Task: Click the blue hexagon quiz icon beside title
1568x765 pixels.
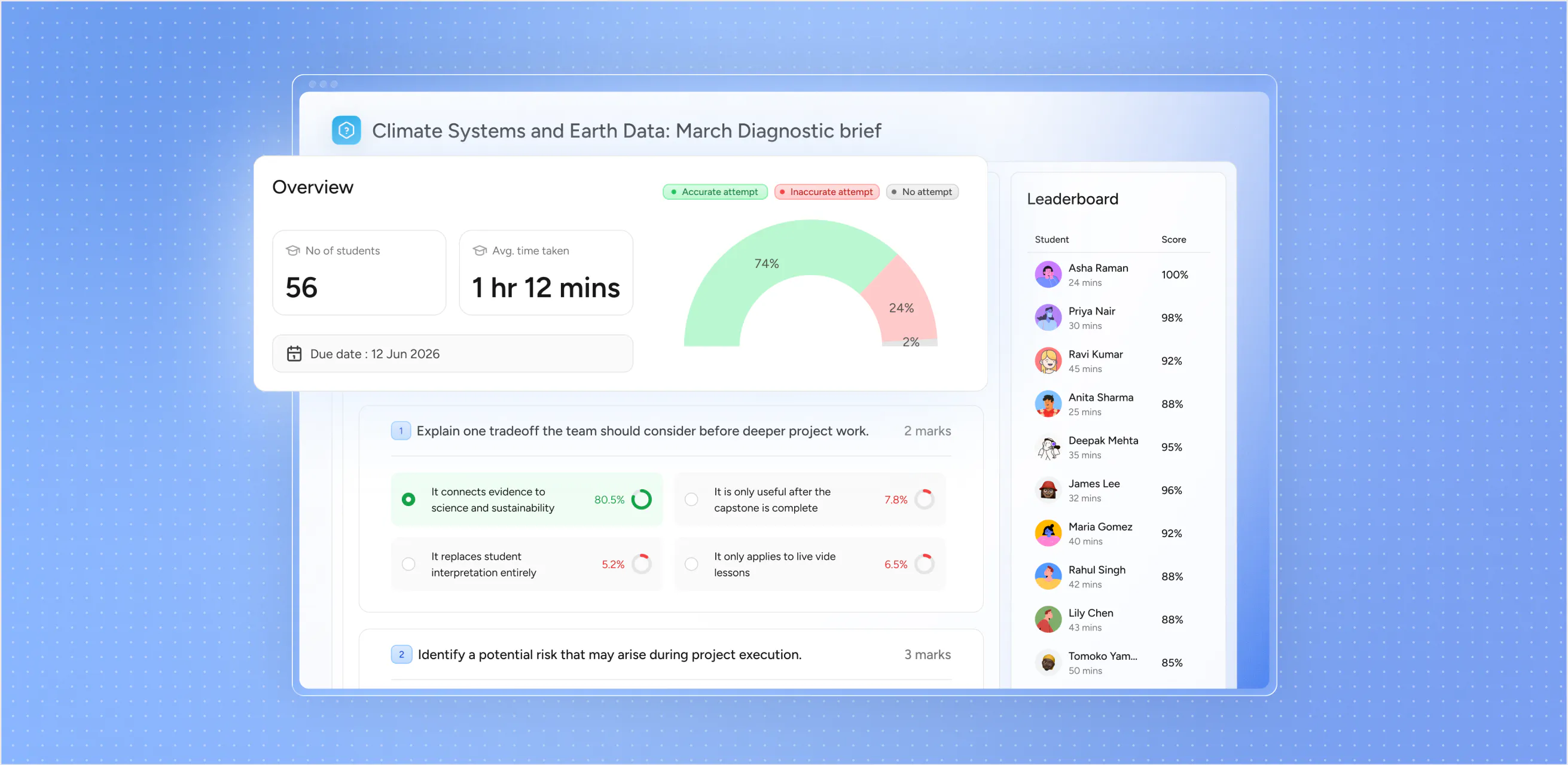Action: tap(346, 130)
